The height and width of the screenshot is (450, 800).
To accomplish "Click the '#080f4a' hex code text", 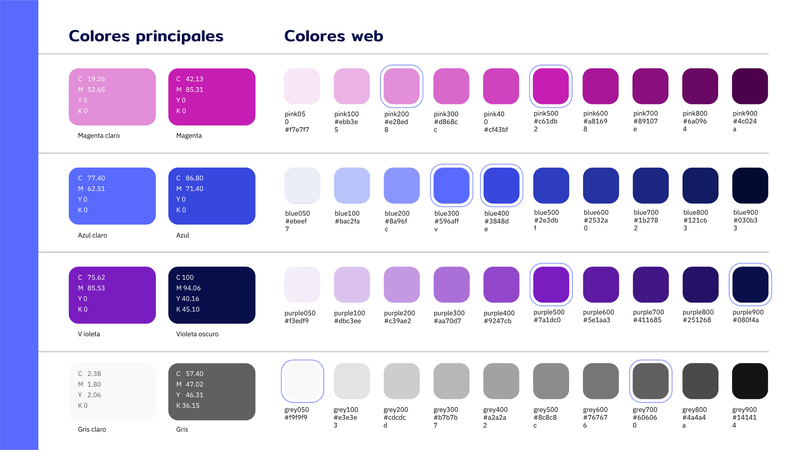I will pos(746,320).
